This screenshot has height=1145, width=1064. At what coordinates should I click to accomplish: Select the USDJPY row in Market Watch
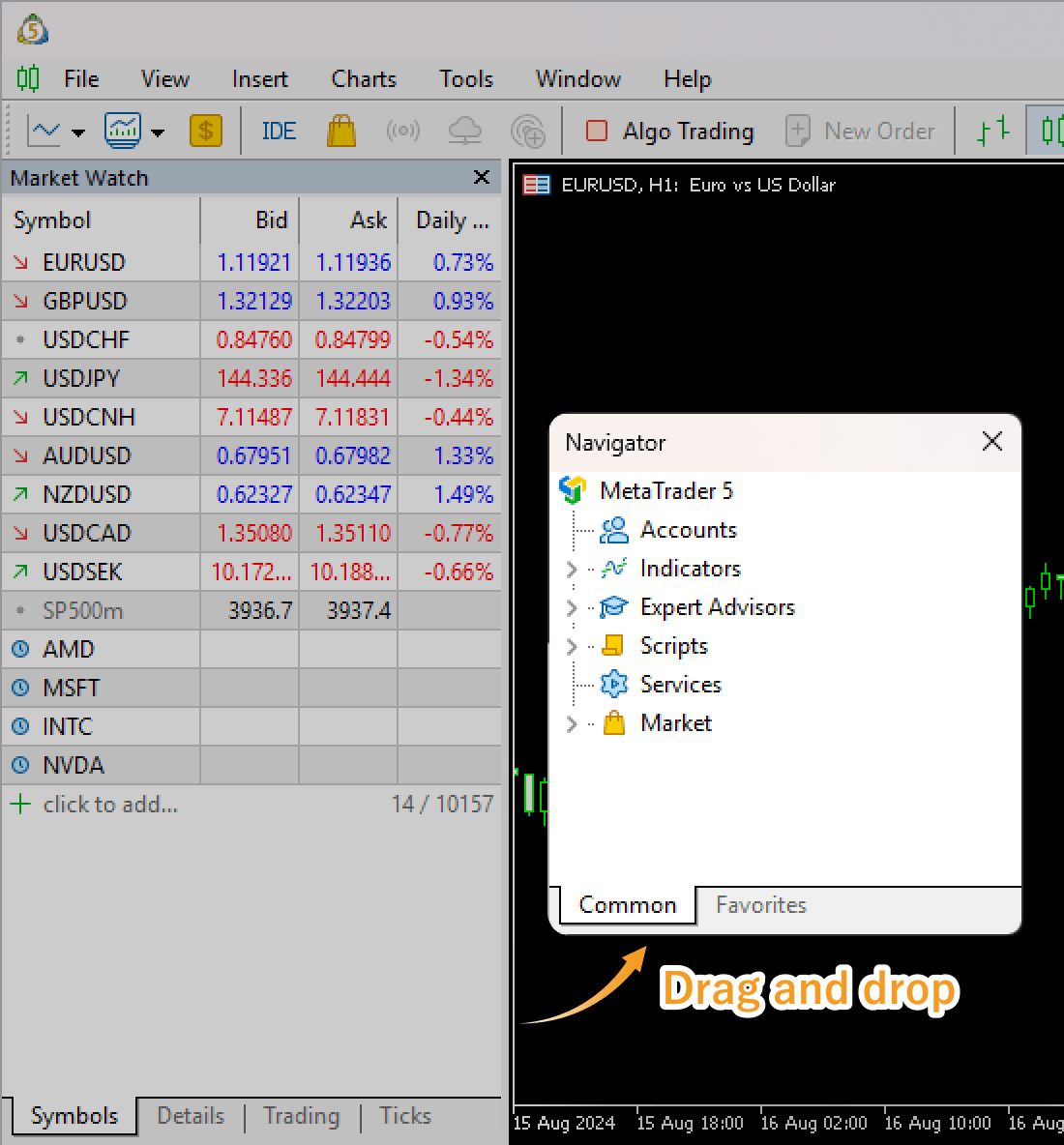coord(82,379)
